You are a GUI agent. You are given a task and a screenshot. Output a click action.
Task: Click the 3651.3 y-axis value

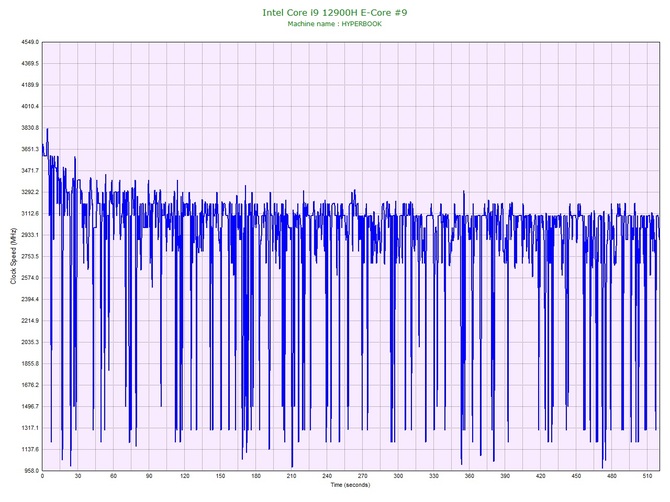[x=30, y=149]
